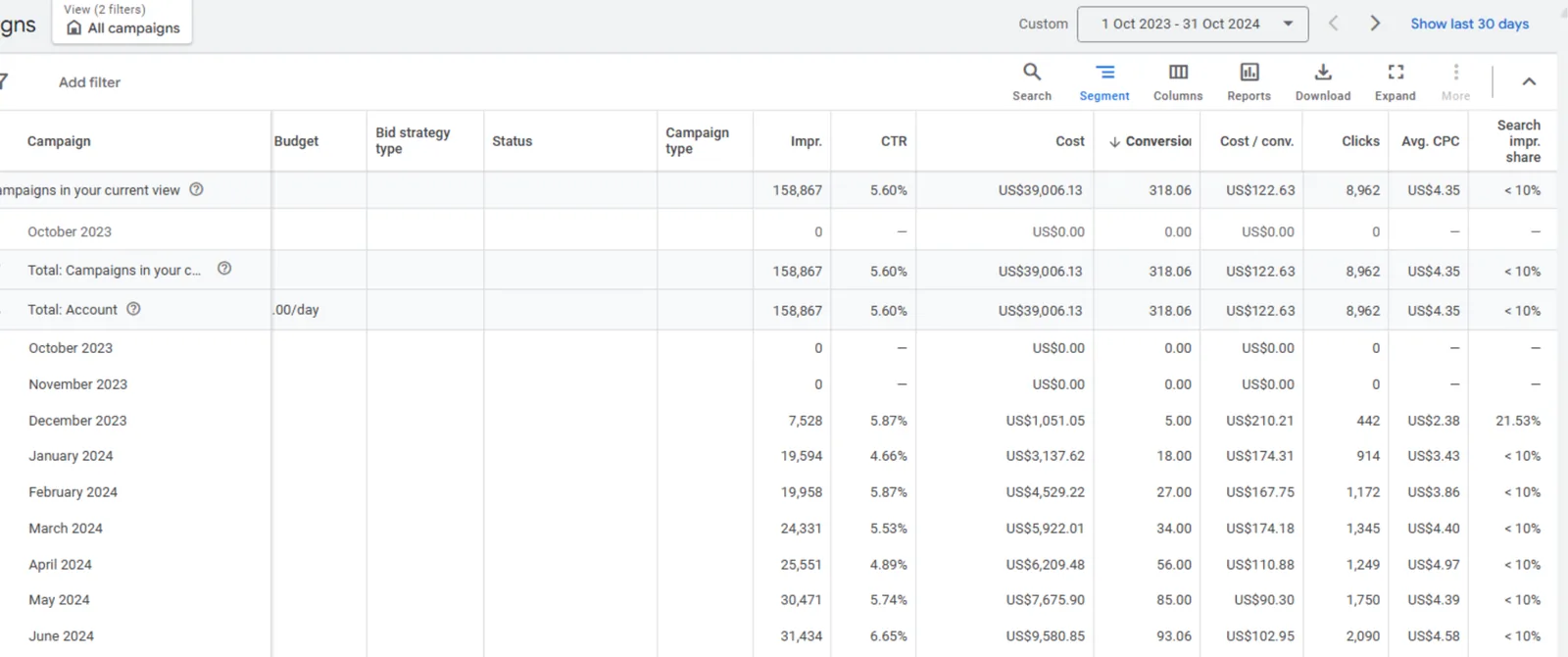Click the US$90.30 cost per conversion
1568x657 pixels.
coord(1264,600)
